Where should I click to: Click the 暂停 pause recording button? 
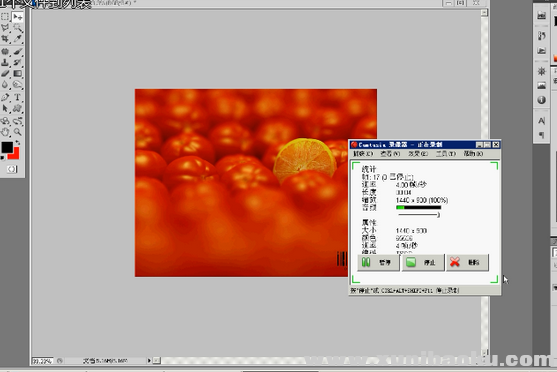pyautogui.click(x=378, y=263)
